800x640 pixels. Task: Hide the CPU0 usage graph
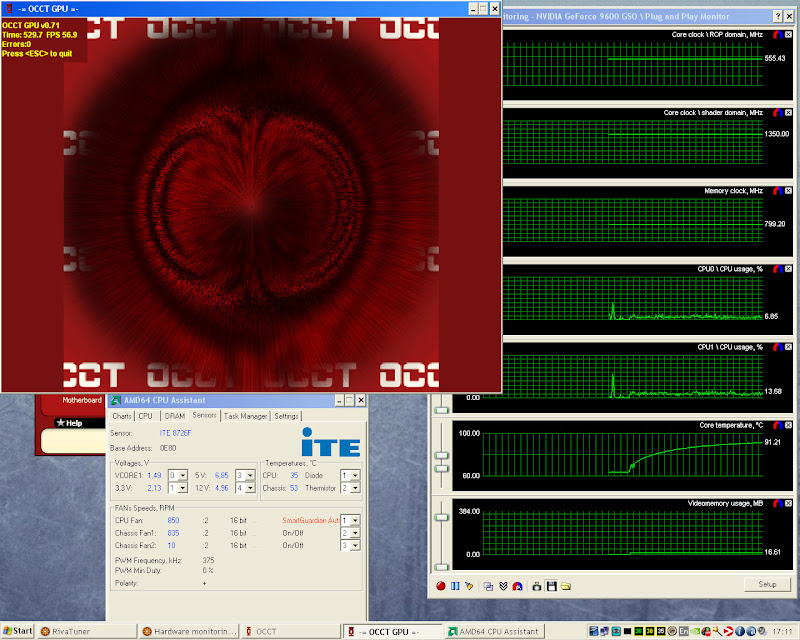pos(788,269)
